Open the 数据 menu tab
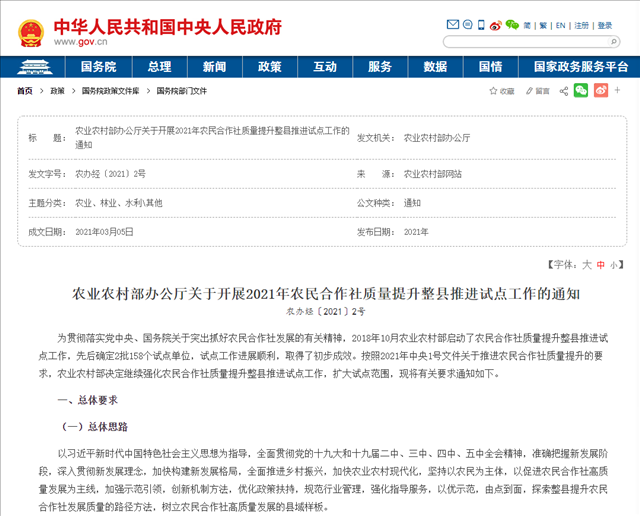The height and width of the screenshot is (516, 640). (x=435, y=67)
